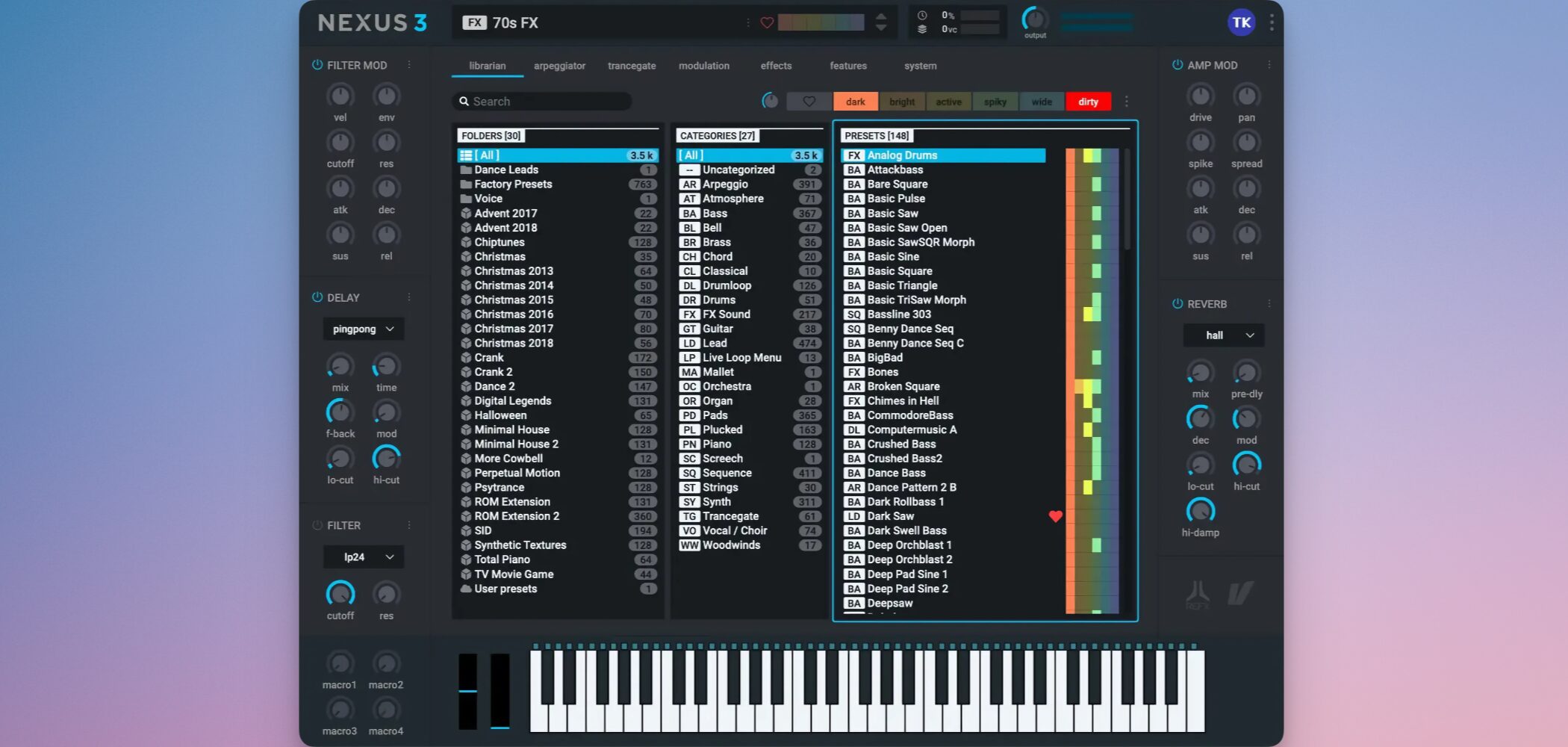The height and width of the screenshot is (747, 1568).
Task: Open FILTER section options menu dots
Action: pos(409,525)
